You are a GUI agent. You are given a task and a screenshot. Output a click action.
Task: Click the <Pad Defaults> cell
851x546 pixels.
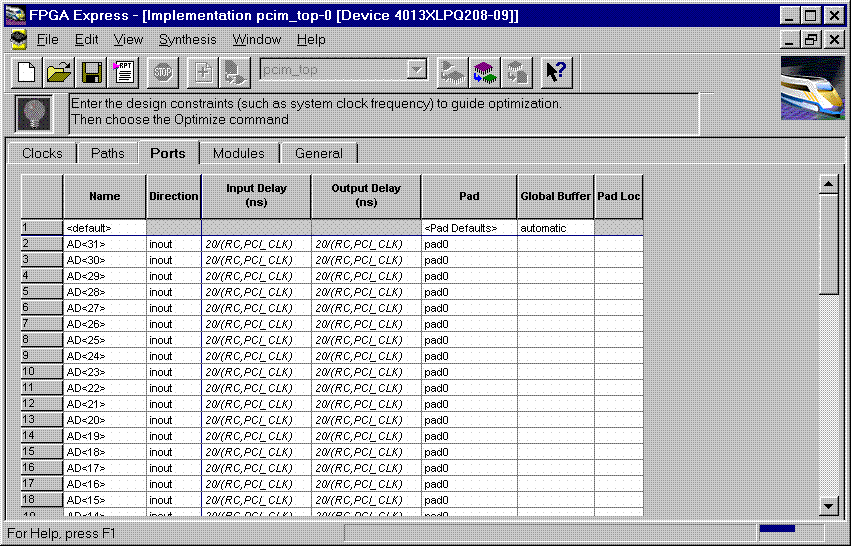click(x=469, y=228)
